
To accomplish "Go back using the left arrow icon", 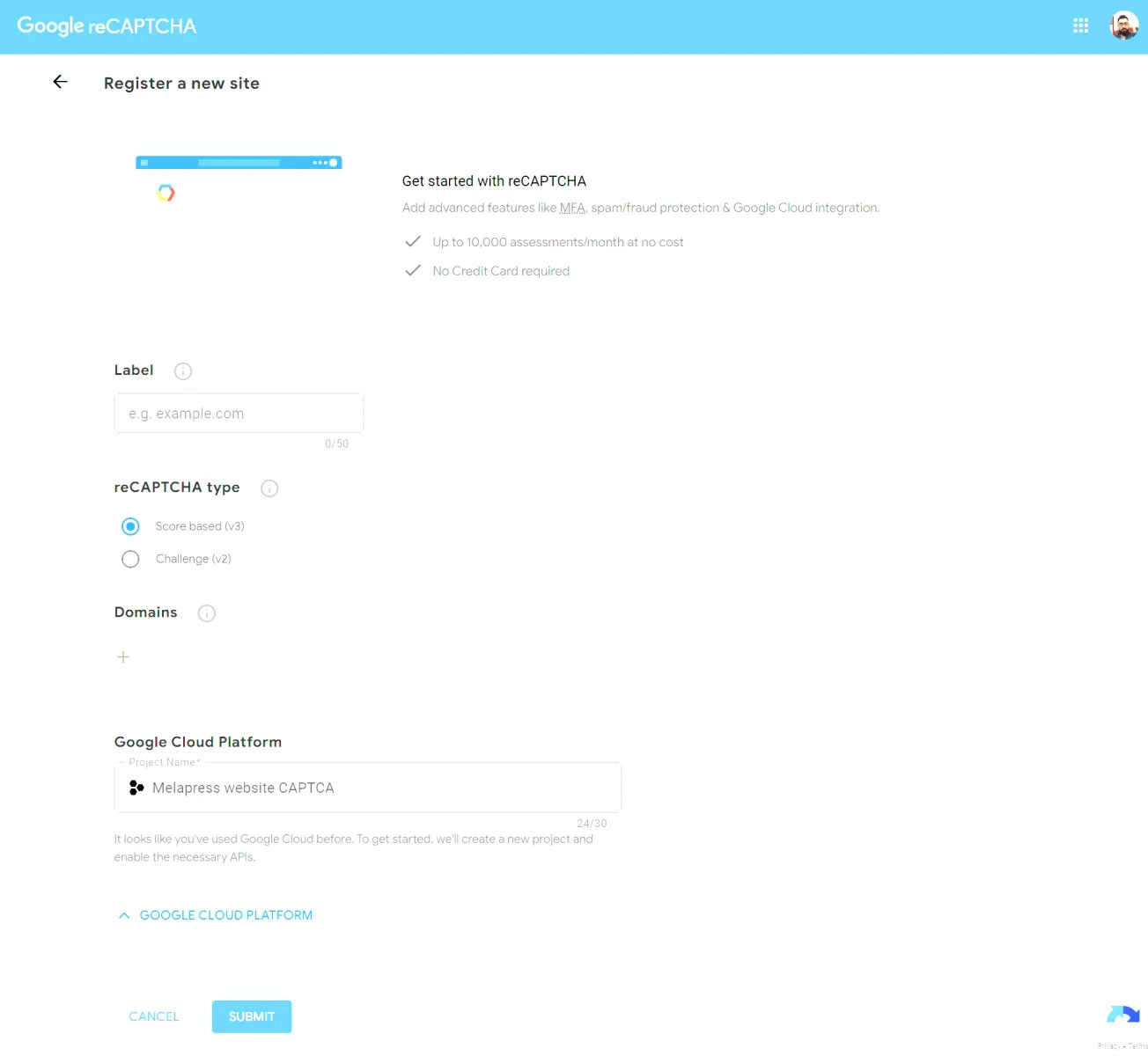I will (x=60, y=82).
